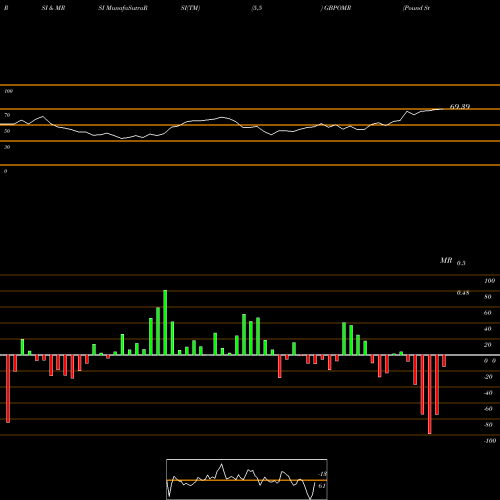
Task: Click the RSI axis label 30
Action: tap(7, 147)
